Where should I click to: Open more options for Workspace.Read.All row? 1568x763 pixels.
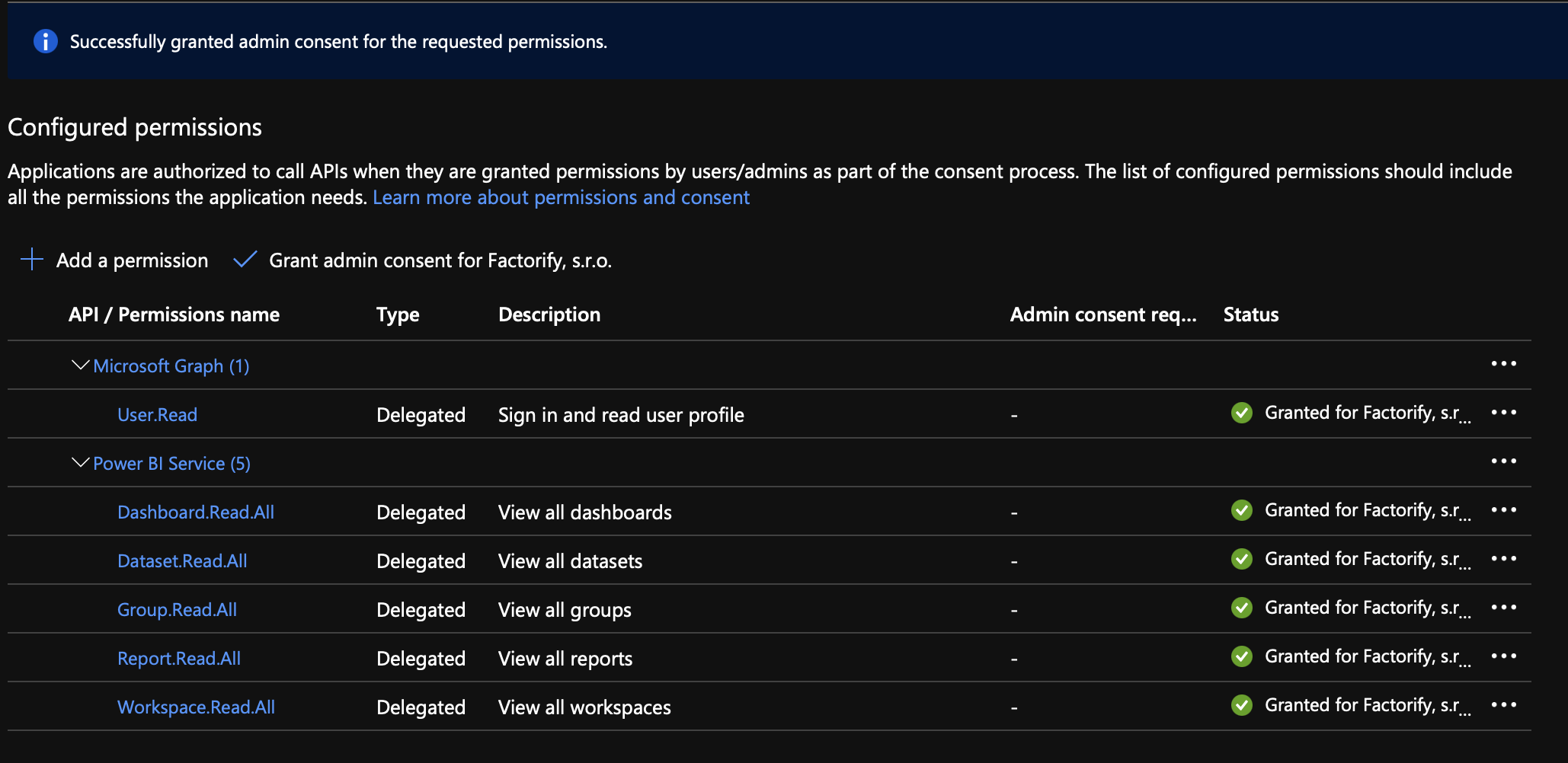[x=1504, y=705]
